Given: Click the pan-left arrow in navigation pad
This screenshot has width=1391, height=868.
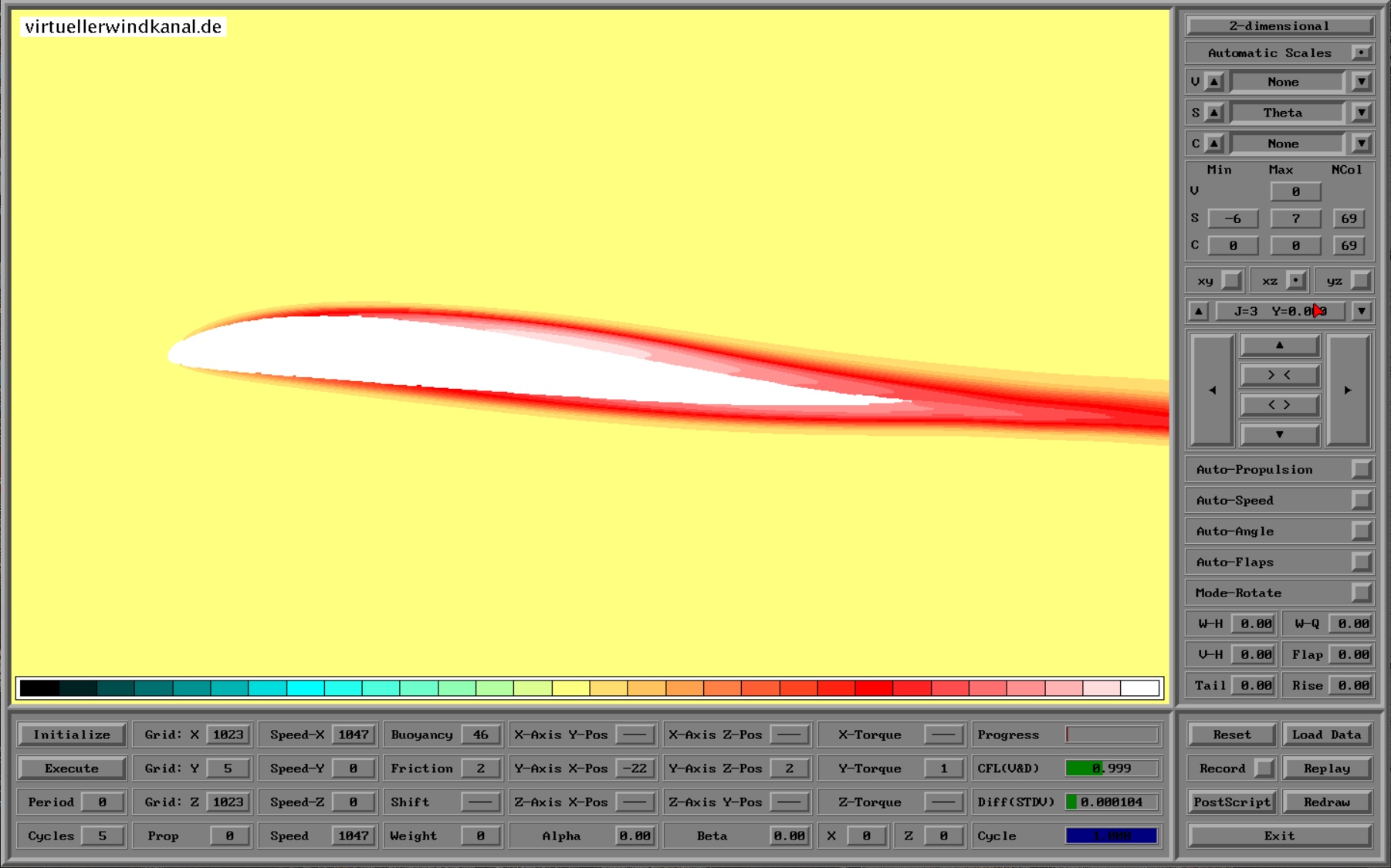Looking at the screenshot, I should pos(1211,390).
